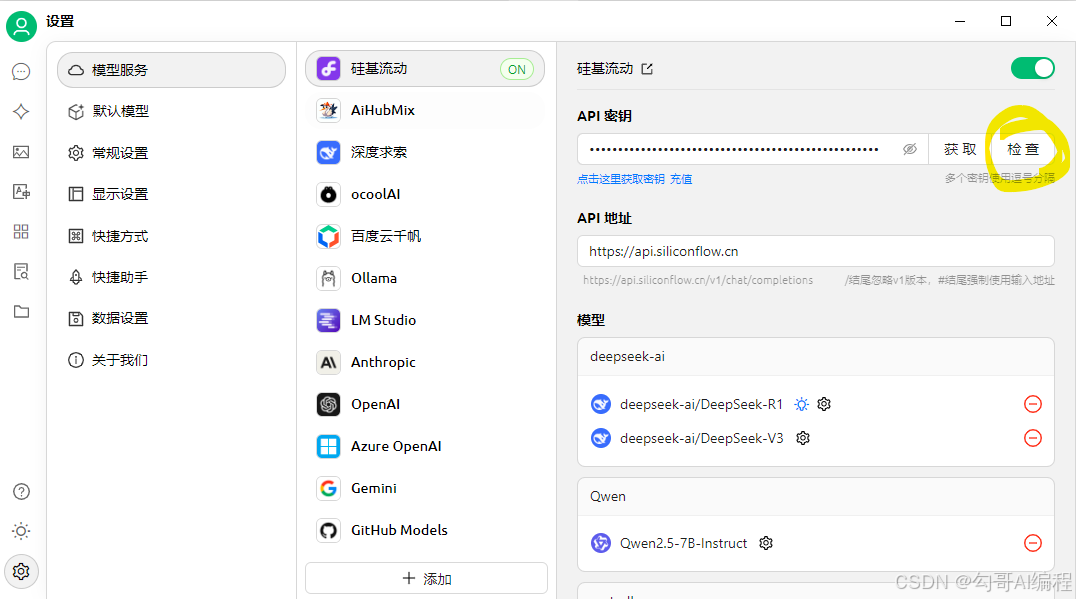Select the 硅基流动 provider

425,69
